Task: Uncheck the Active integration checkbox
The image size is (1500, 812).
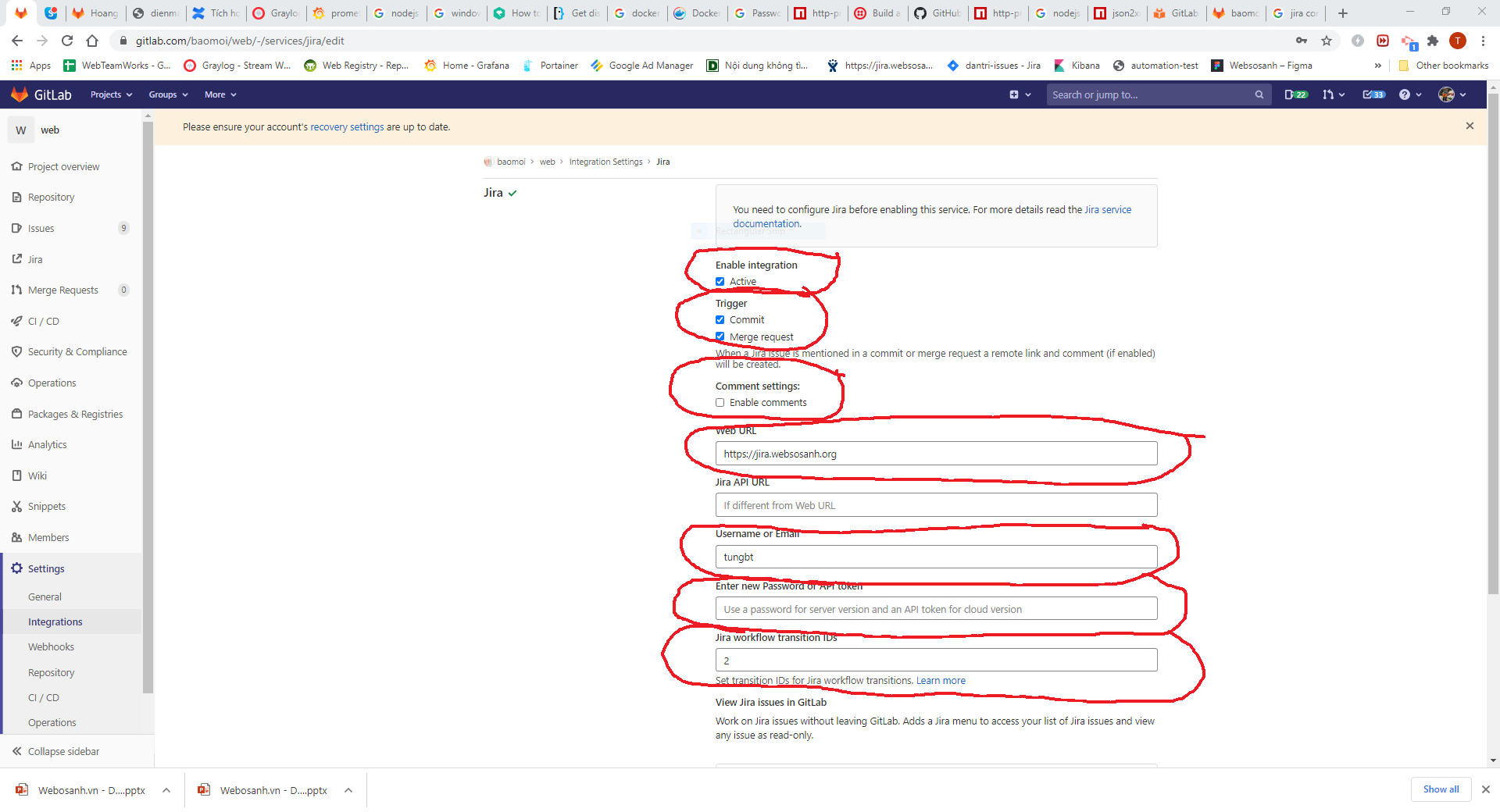Action: (720, 282)
